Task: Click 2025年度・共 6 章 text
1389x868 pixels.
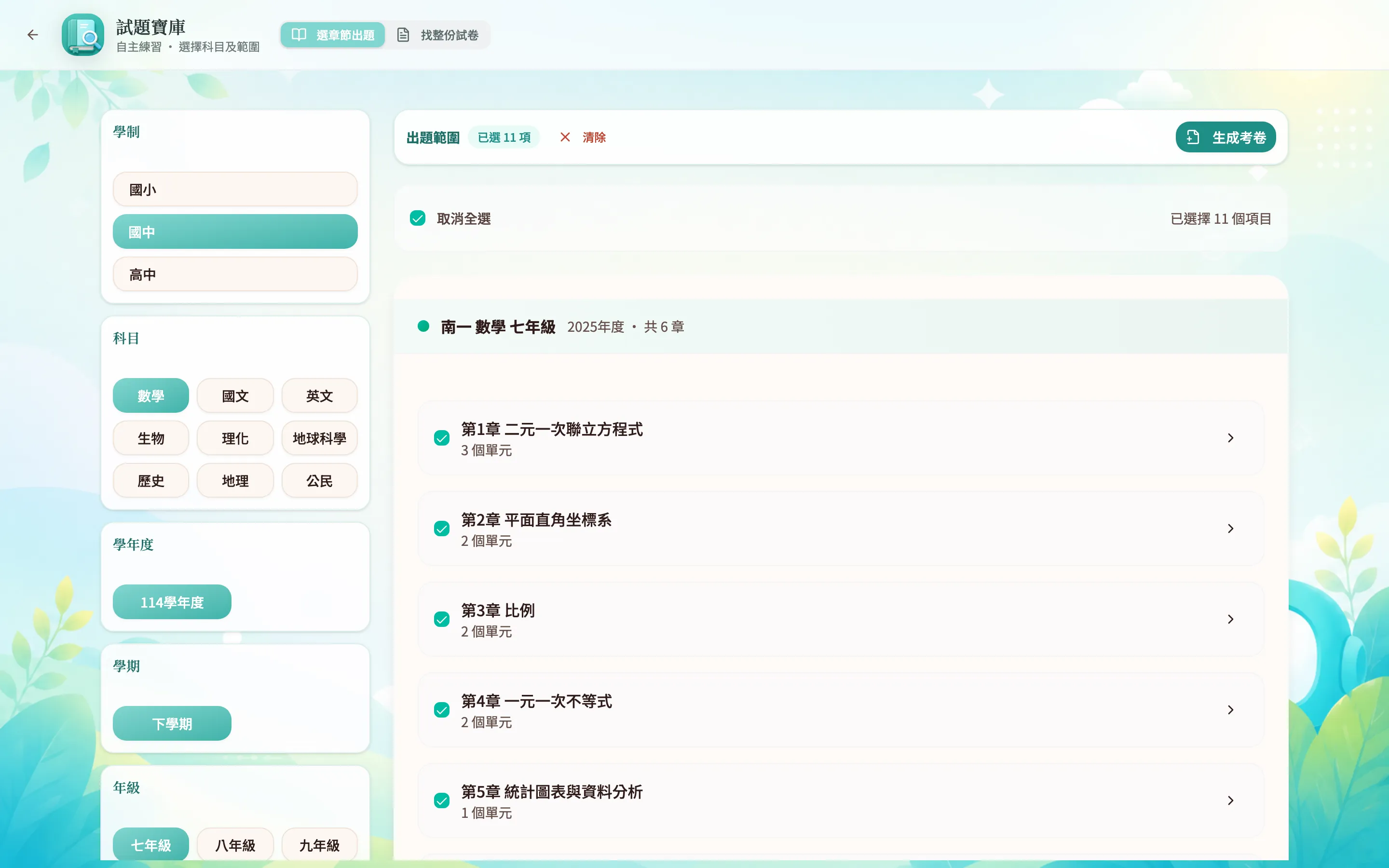Action: pos(626,326)
